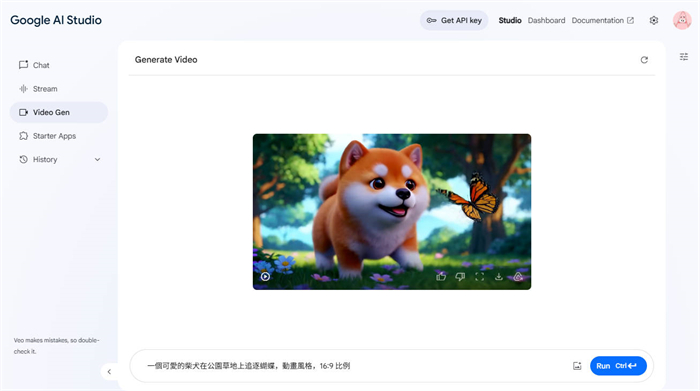
Task: Open the run settings tune icon
Action: [x=684, y=57]
